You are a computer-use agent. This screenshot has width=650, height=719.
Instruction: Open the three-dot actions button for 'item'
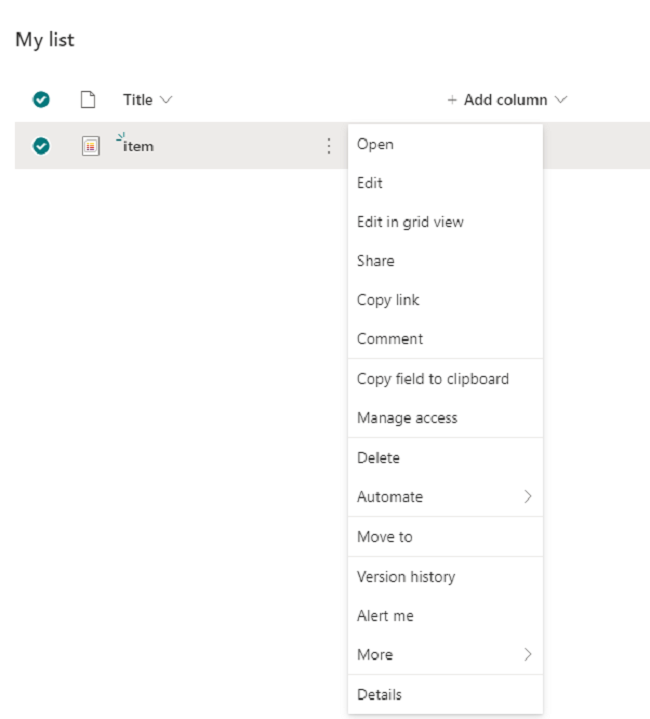pos(329,146)
